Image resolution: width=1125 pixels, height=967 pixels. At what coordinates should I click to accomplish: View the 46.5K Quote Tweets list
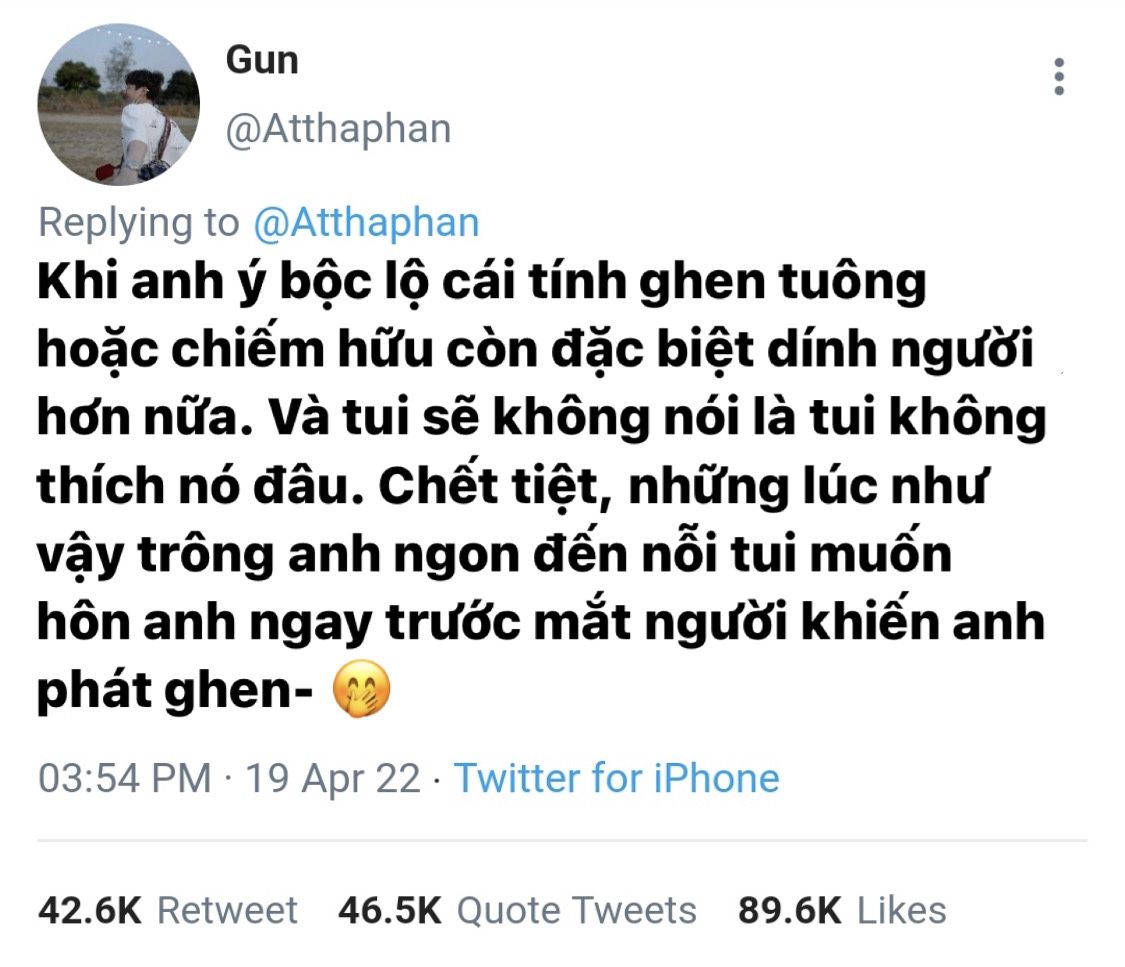(517, 910)
